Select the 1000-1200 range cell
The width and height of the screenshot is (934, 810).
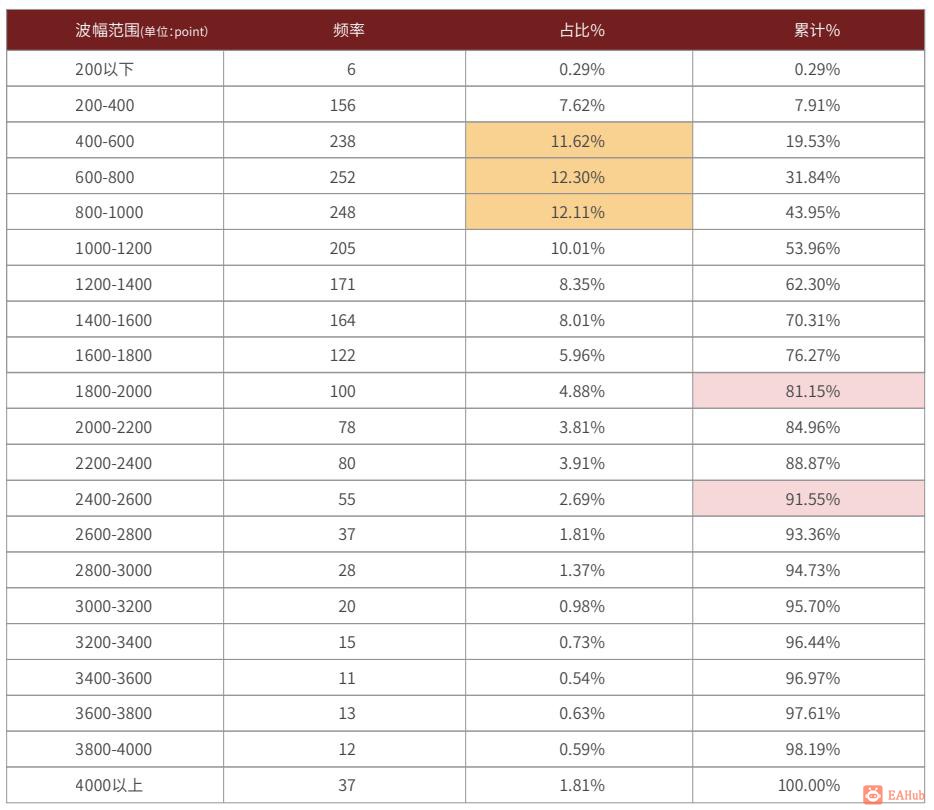[114, 248]
